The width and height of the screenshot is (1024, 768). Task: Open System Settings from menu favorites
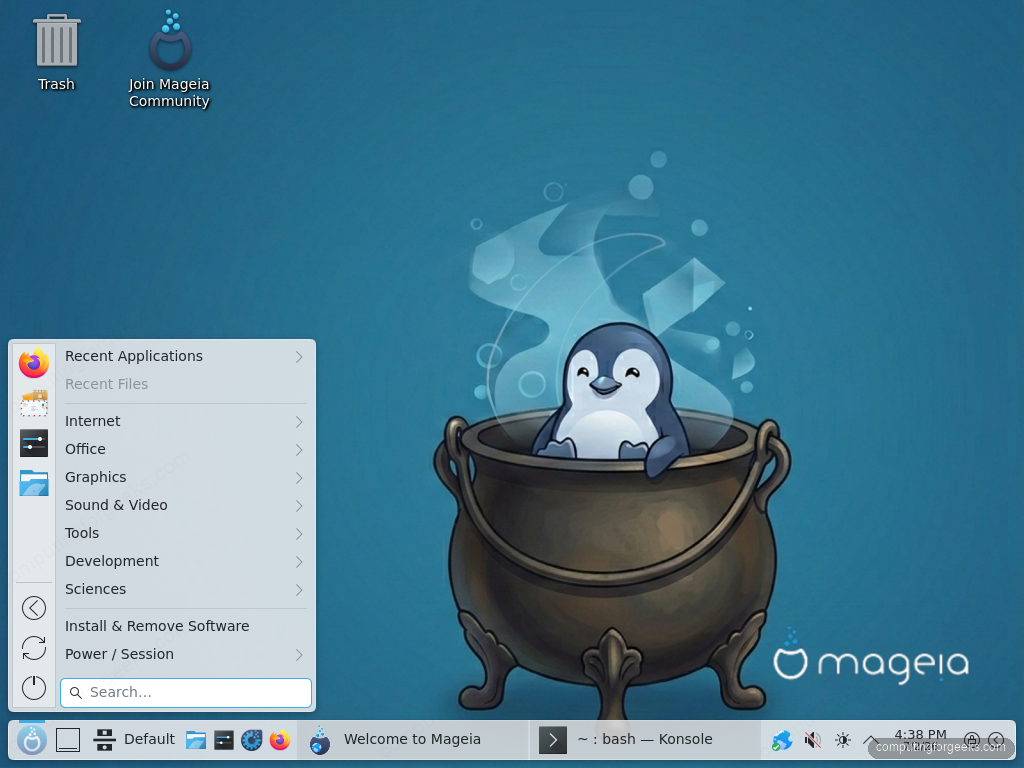pyautogui.click(x=33, y=443)
